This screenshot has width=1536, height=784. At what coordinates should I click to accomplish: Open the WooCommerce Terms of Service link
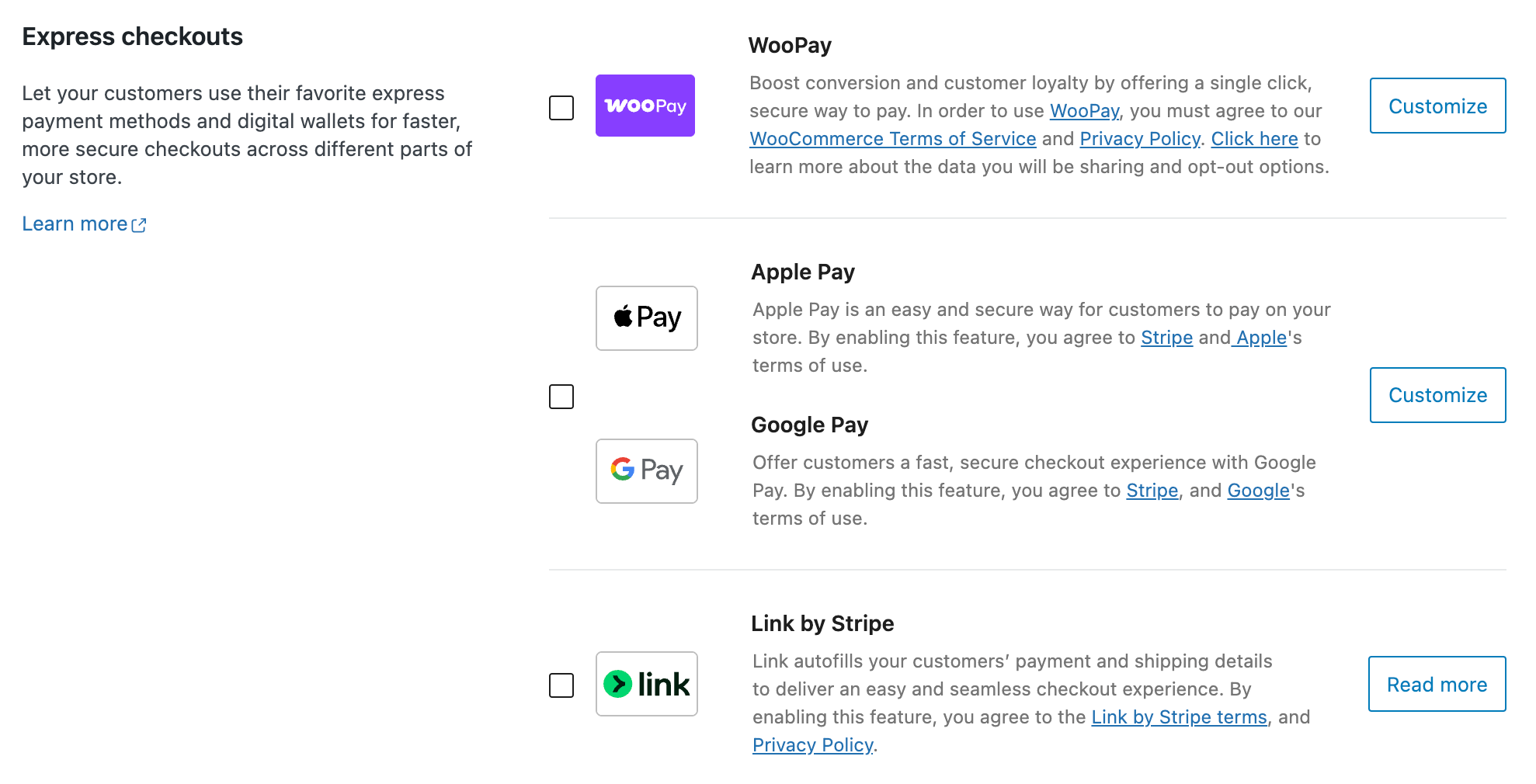pos(892,138)
